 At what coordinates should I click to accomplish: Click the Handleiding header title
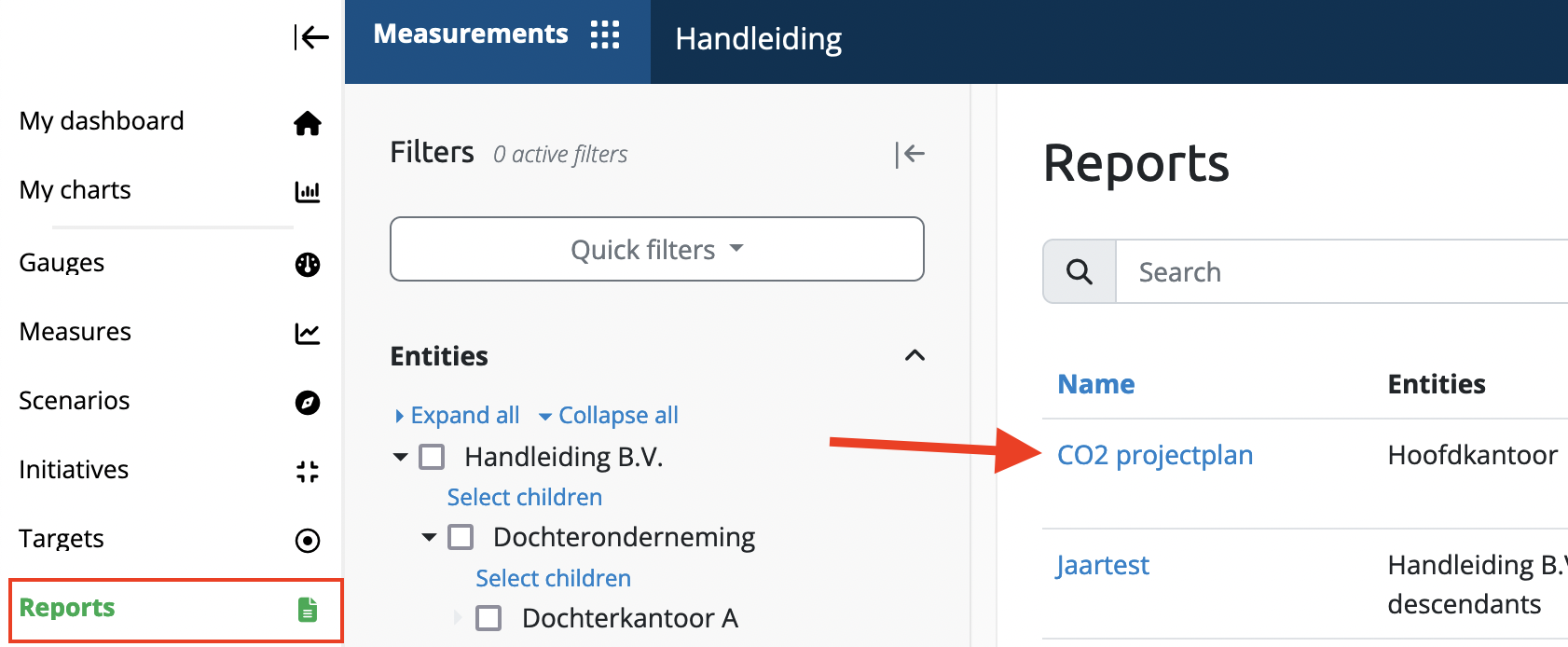tap(759, 39)
